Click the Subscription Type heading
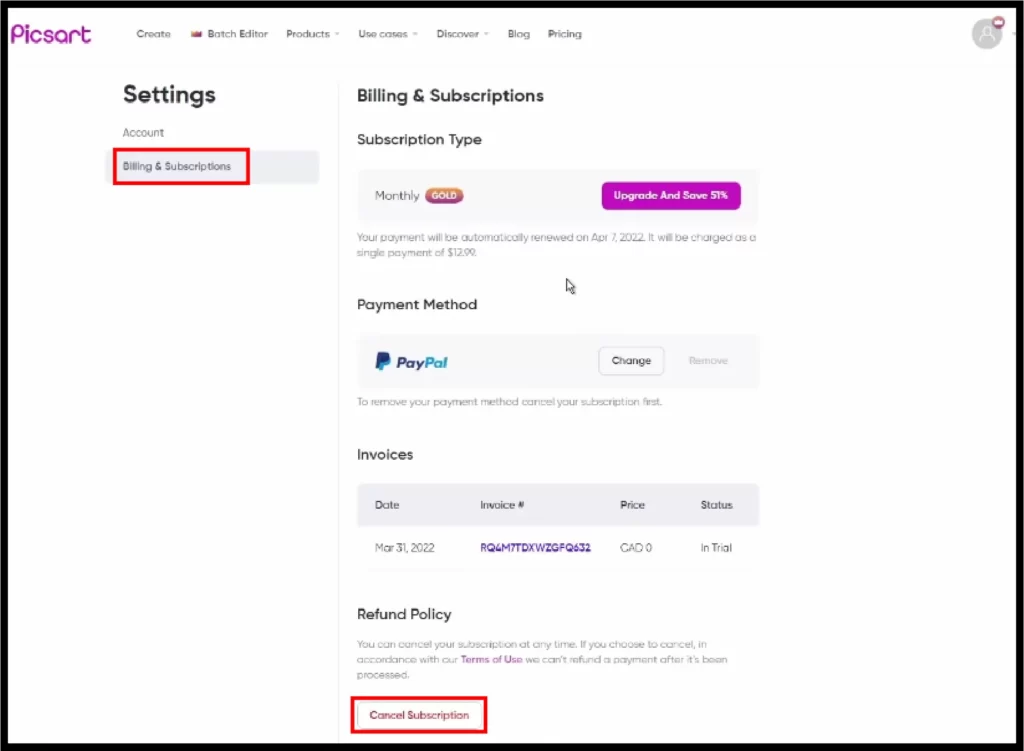 419,140
